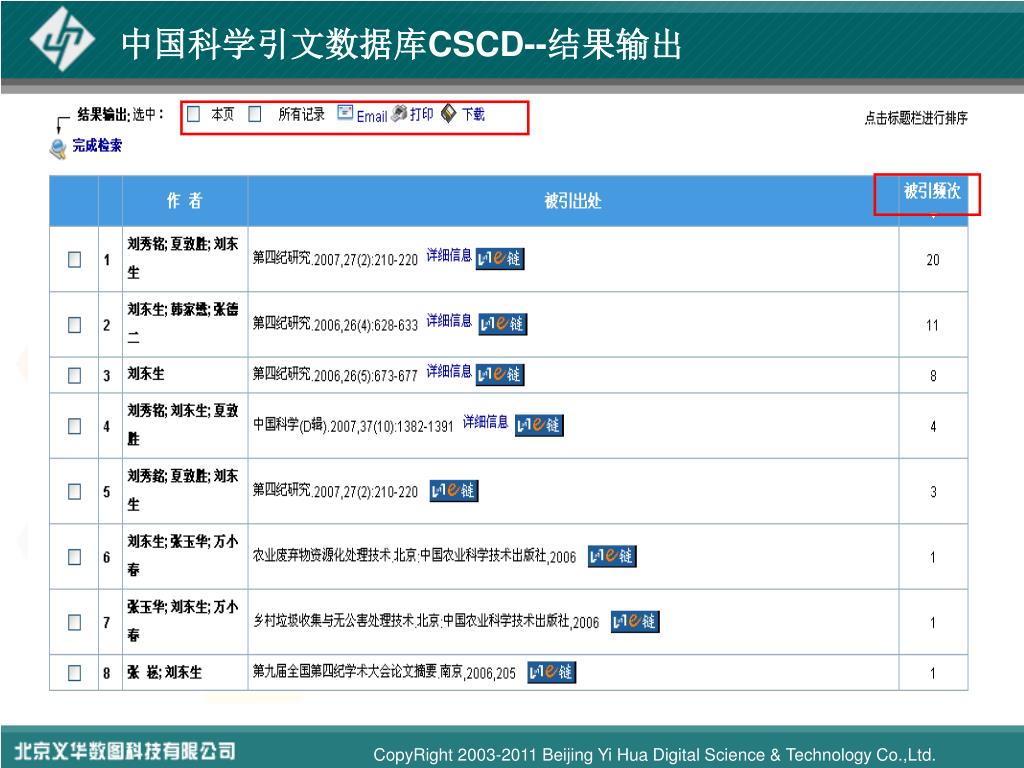The width and height of the screenshot is (1024, 768).
Task: Click the 完成检索 magnifier icon
Action: pos(58,148)
